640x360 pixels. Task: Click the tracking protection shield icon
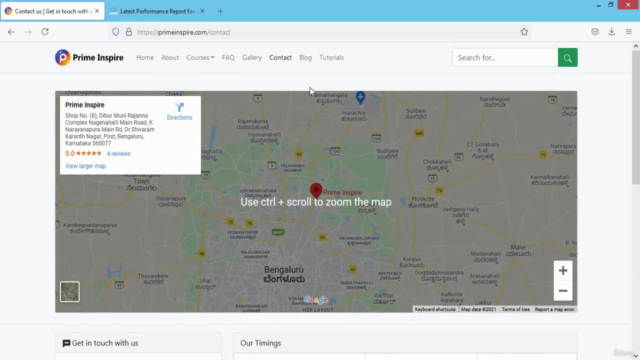(x=116, y=32)
